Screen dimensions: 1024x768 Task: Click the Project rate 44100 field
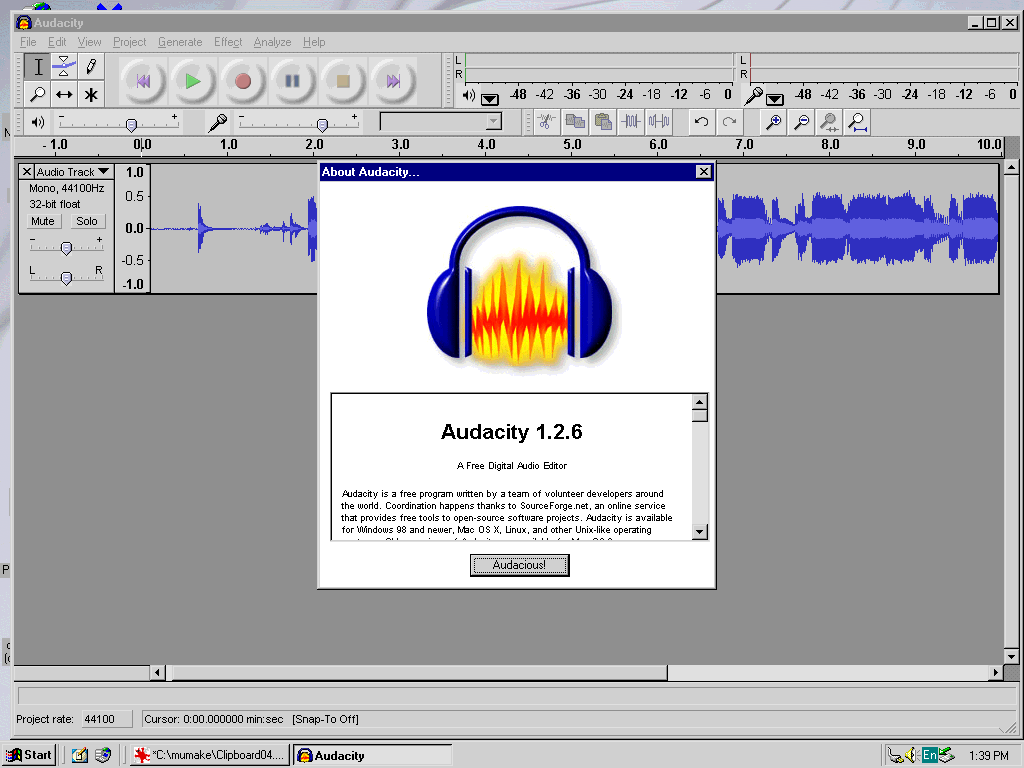[x=106, y=719]
